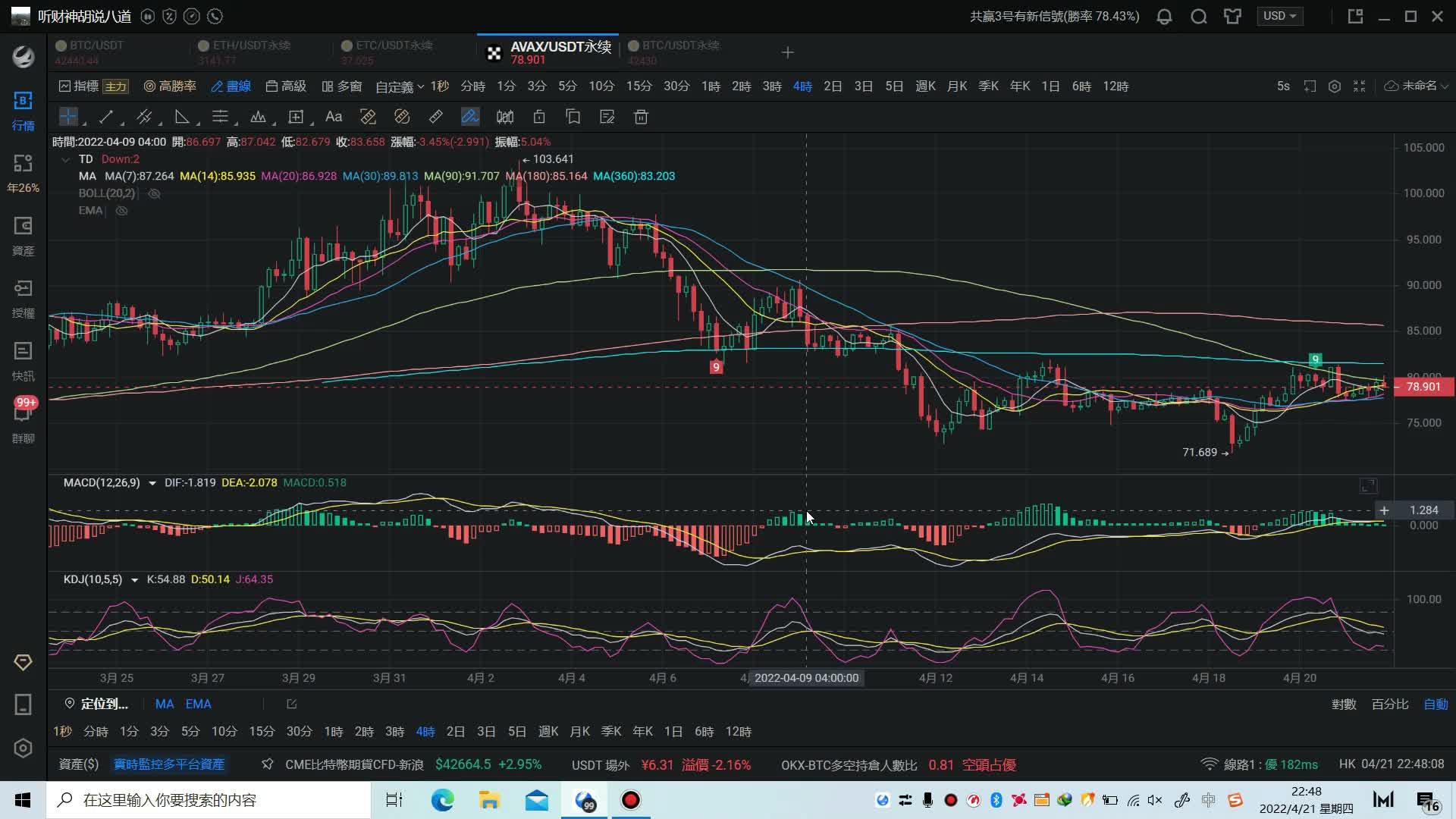1456x819 pixels.
Task: Open the 授權 authorization sidebar section
Action: click(23, 299)
